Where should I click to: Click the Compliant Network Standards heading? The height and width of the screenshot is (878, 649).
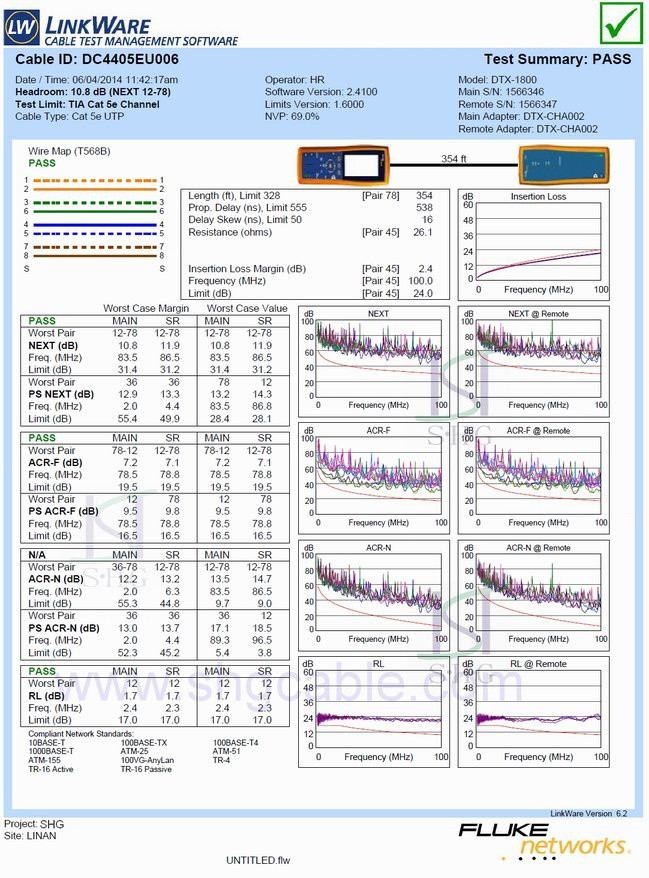81,734
